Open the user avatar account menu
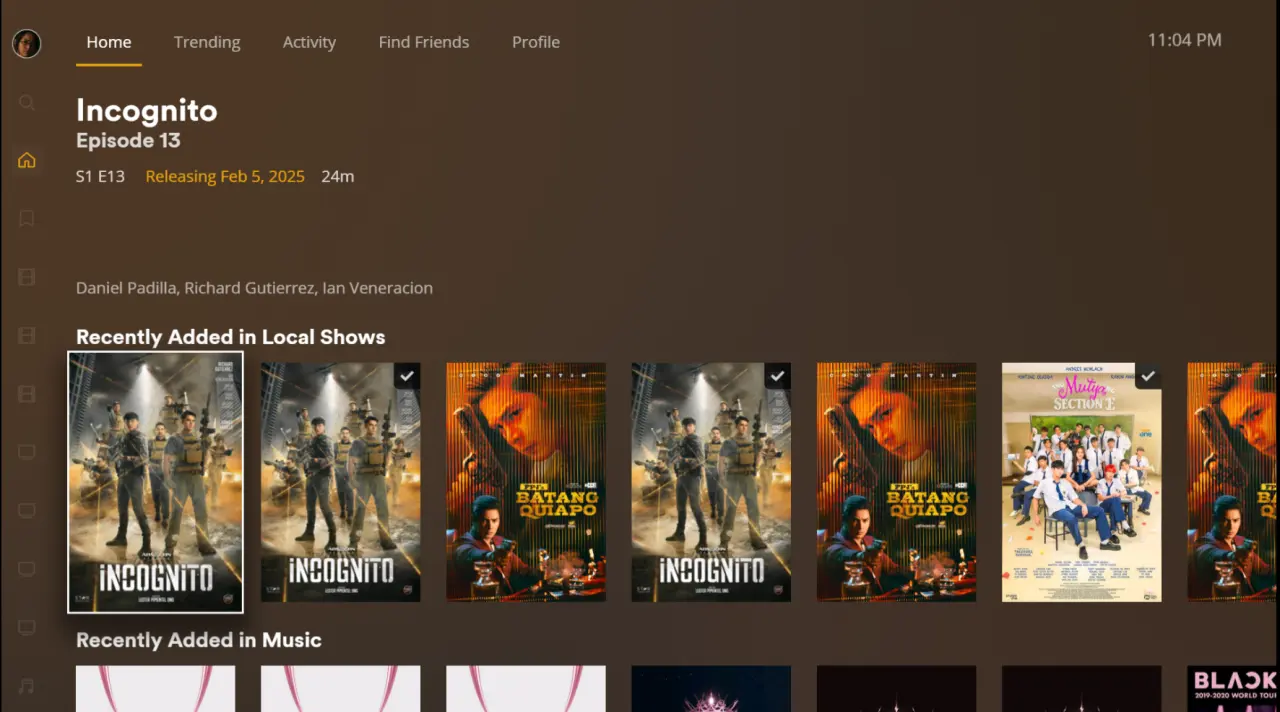1280x712 pixels. [x=27, y=43]
